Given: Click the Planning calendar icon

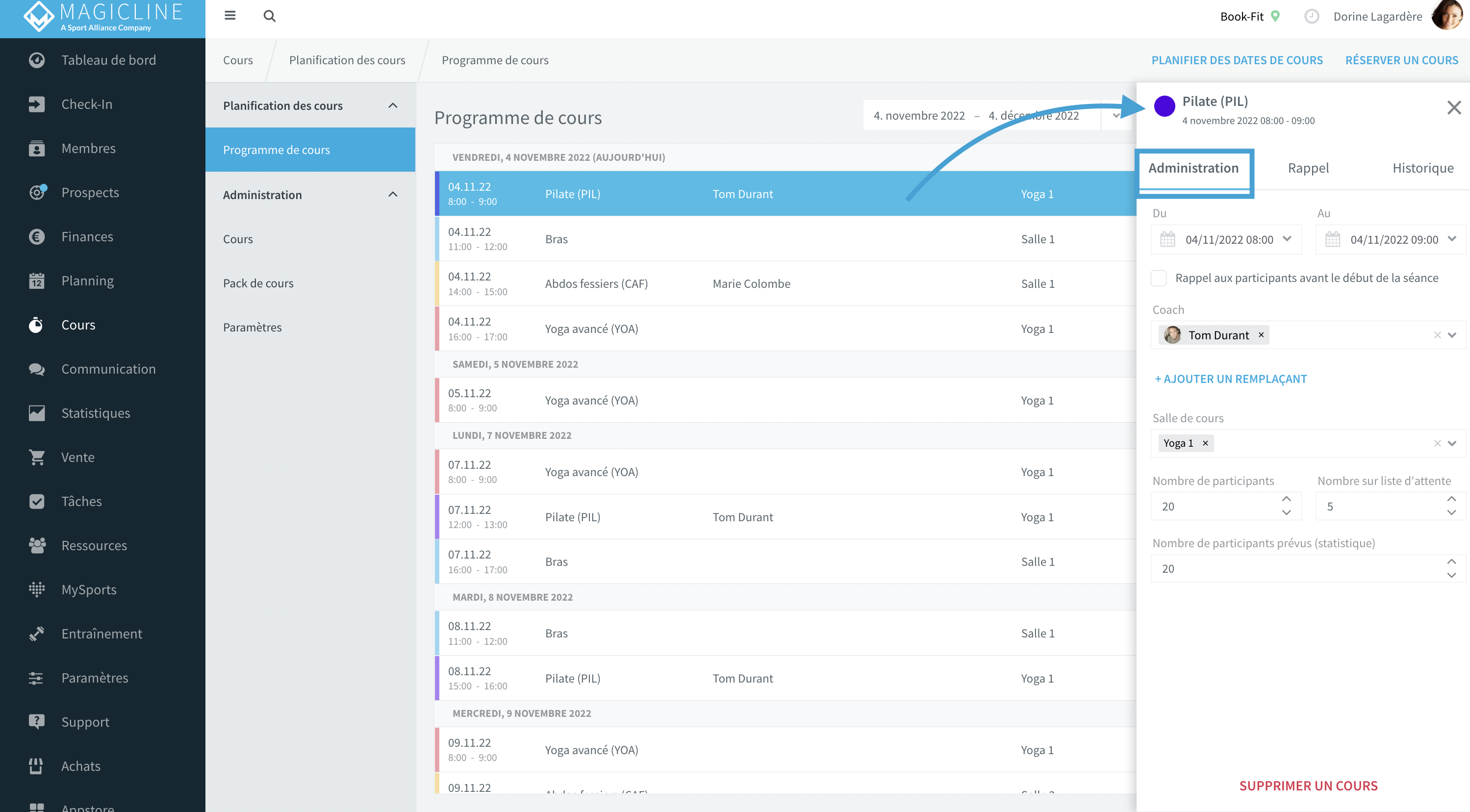Looking at the screenshot, I should 36,281.
